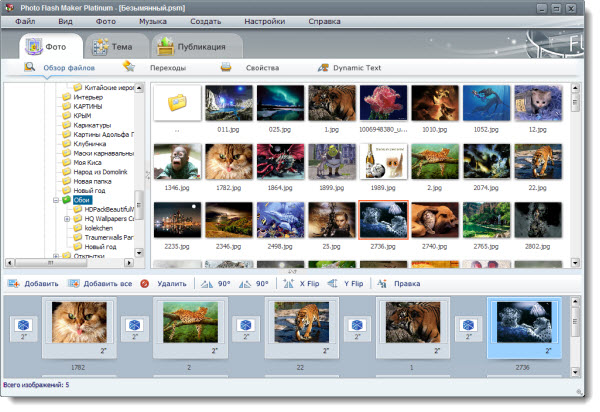The image size is (600, 412).
Task: Open the Музыка menu
Action: (x=153, y=20)
